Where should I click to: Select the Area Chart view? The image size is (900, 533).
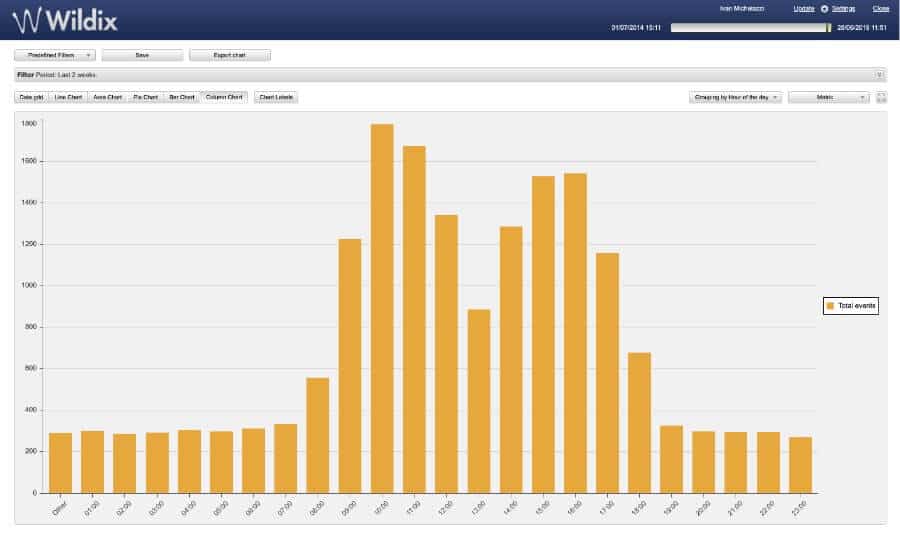click(107, 97)
